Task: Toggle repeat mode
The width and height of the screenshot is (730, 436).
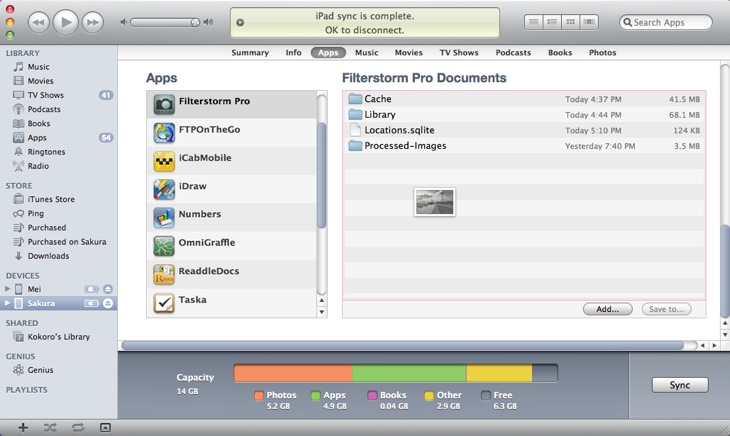Action: [x=77, y=427]
